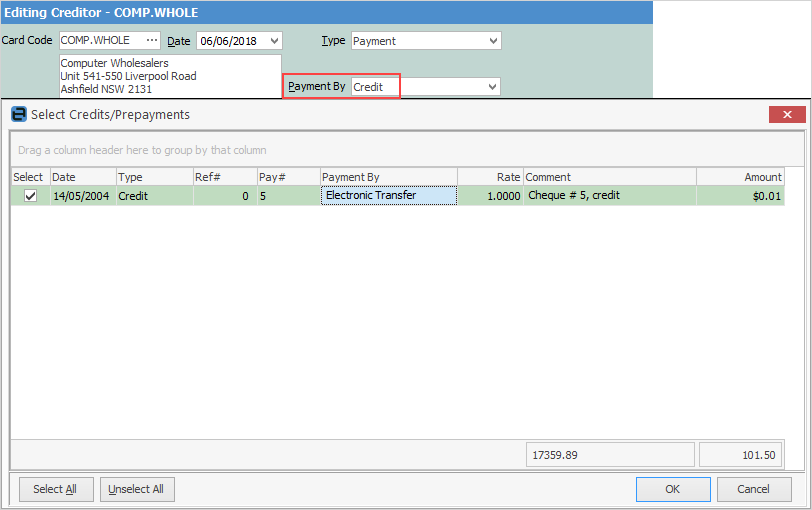The width and height of the screenshot is (812, 510).
Task: Close the Select Credits/Prepayments dialog
Action: click(787, 114)
